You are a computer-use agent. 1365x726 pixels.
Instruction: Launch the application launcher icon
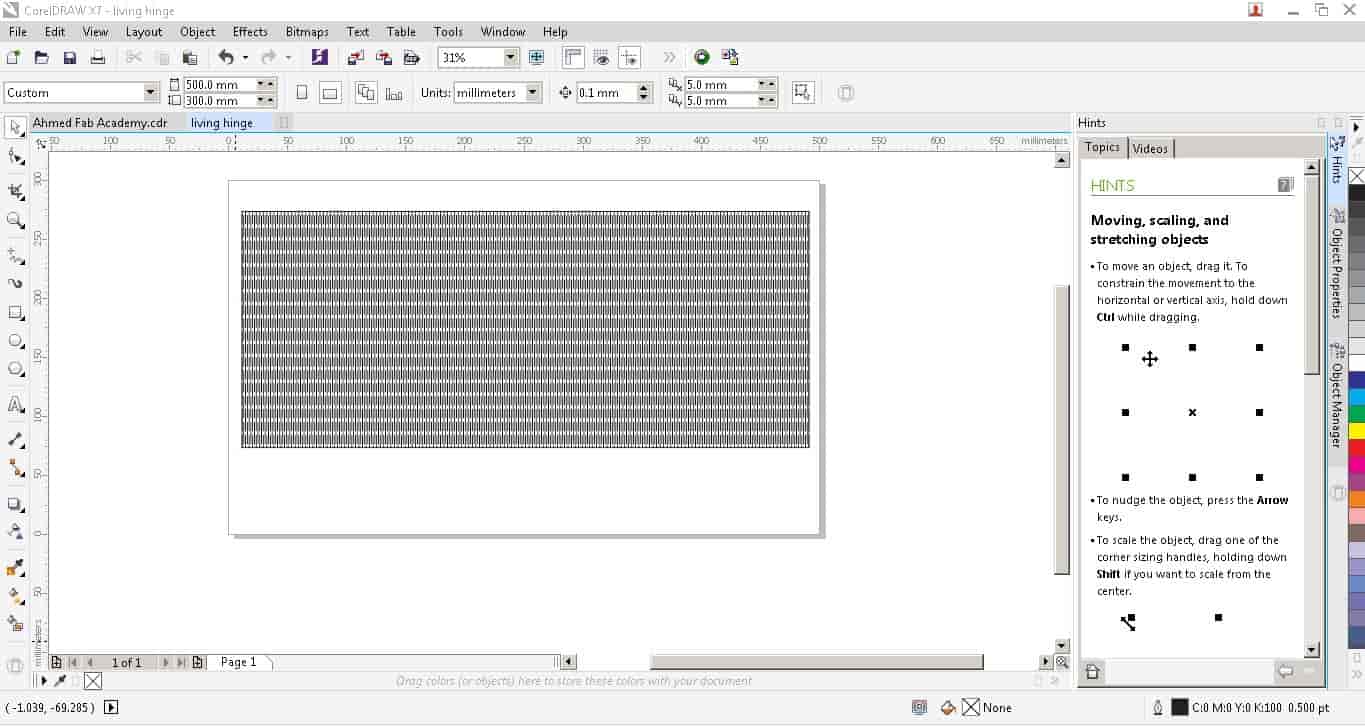729,58
